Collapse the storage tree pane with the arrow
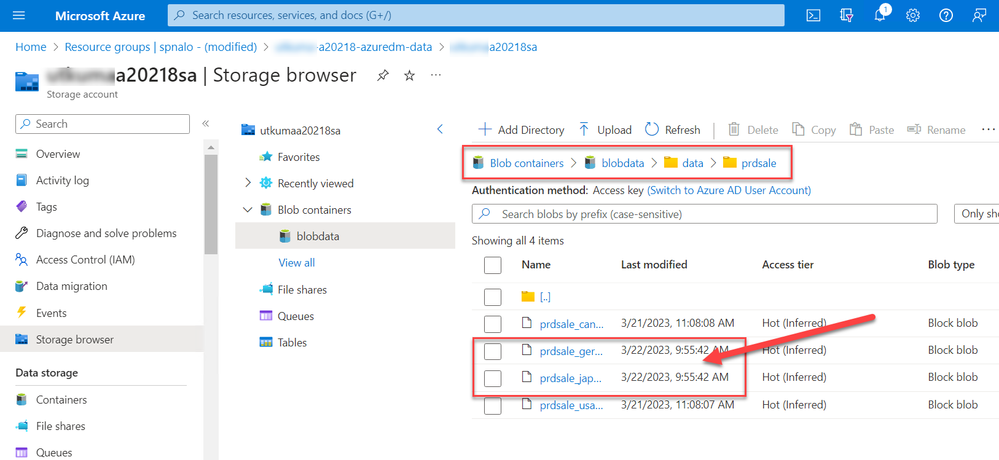The height and width of the screenshot is (460, 999). (x=440, y=129)
